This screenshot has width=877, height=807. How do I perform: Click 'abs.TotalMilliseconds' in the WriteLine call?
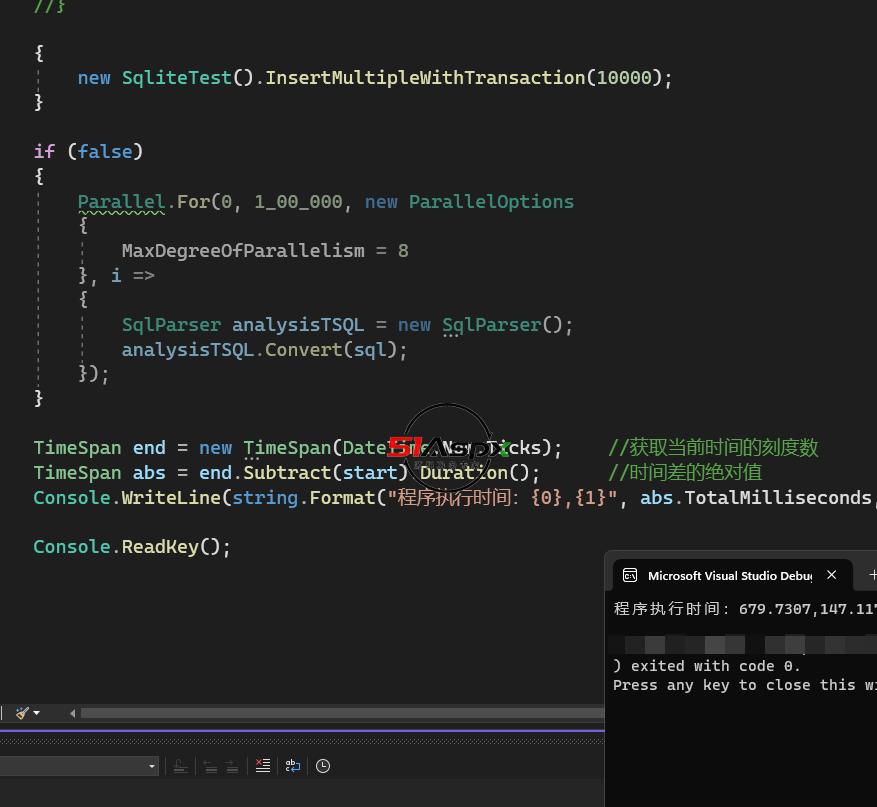(756, 498)
